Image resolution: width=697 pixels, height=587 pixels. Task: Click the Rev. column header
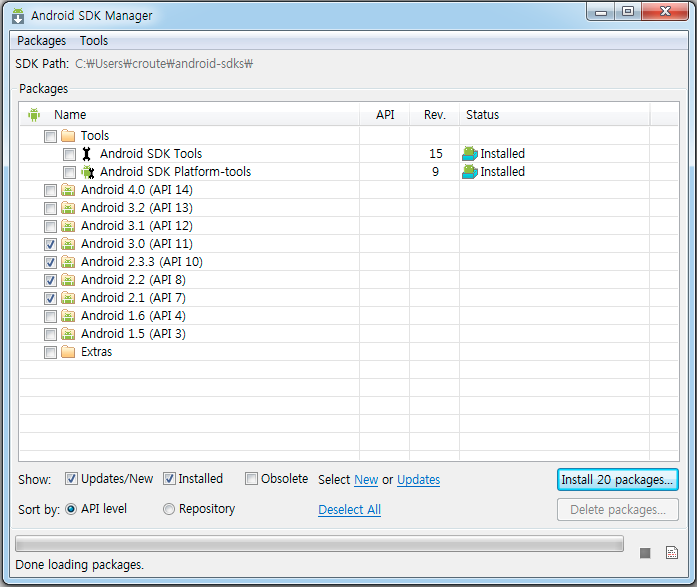point(434,115)
